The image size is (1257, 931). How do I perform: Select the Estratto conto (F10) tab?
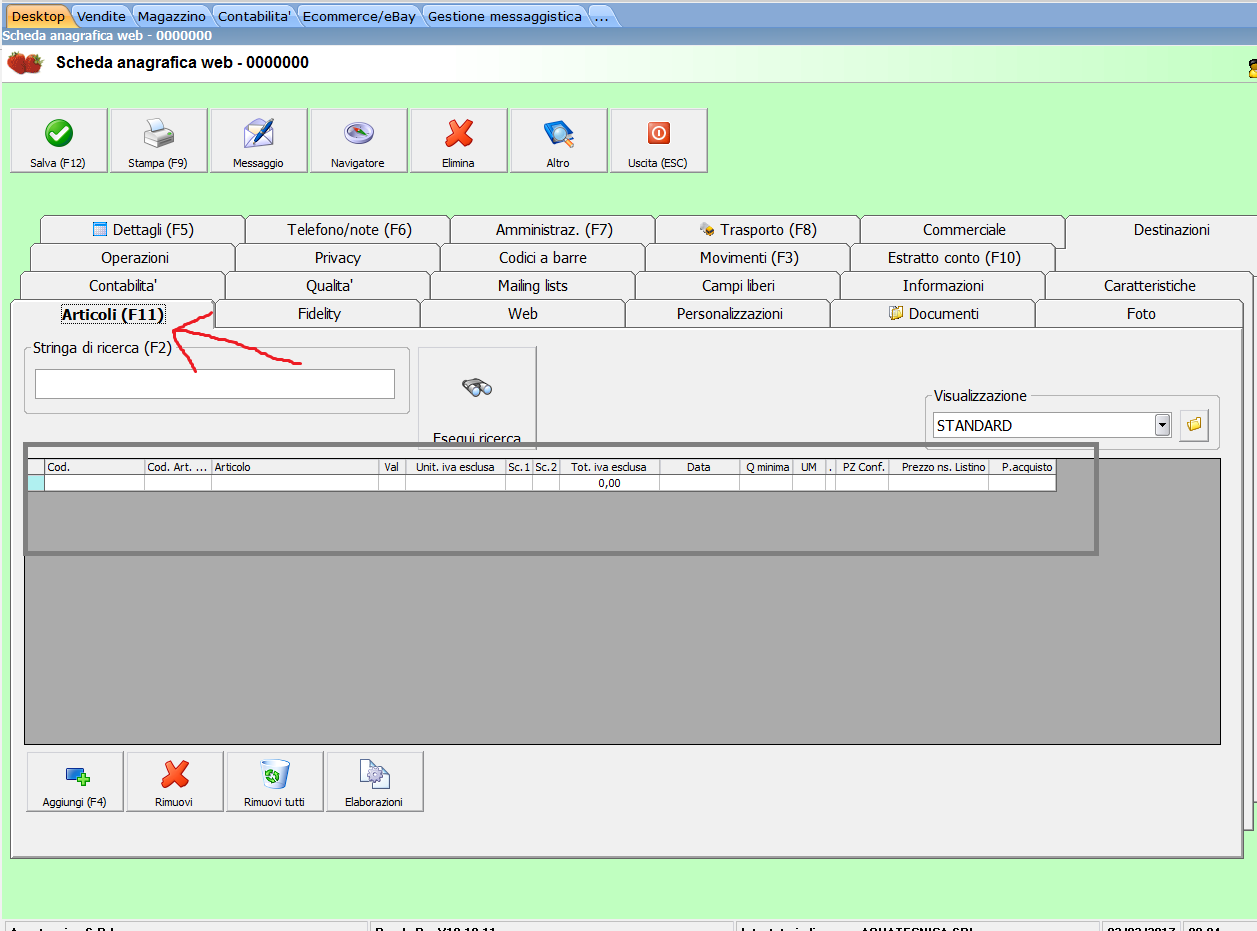click(x=954, y=258)
